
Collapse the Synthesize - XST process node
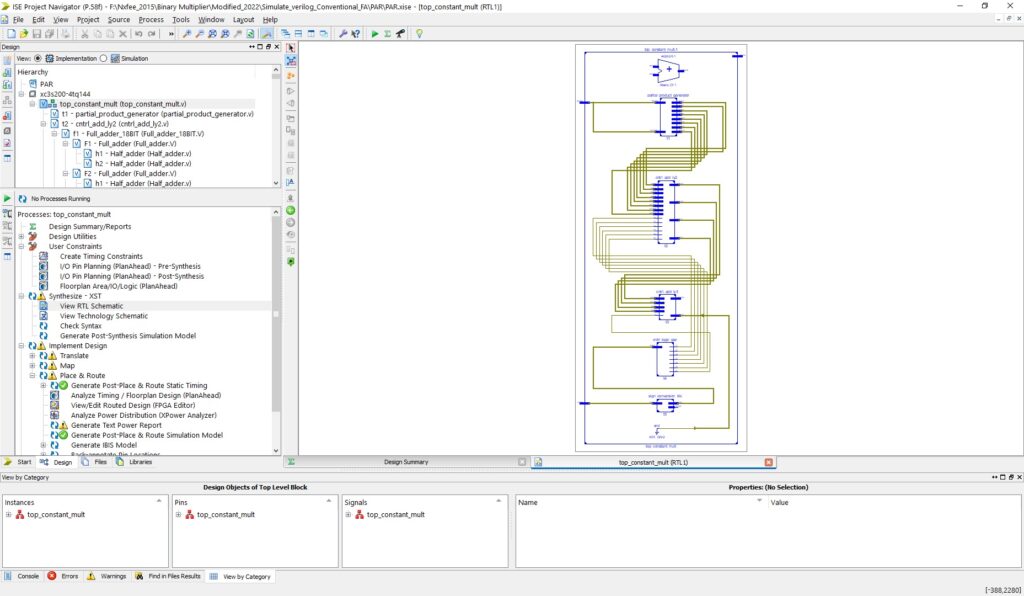(x=22, y=296)
